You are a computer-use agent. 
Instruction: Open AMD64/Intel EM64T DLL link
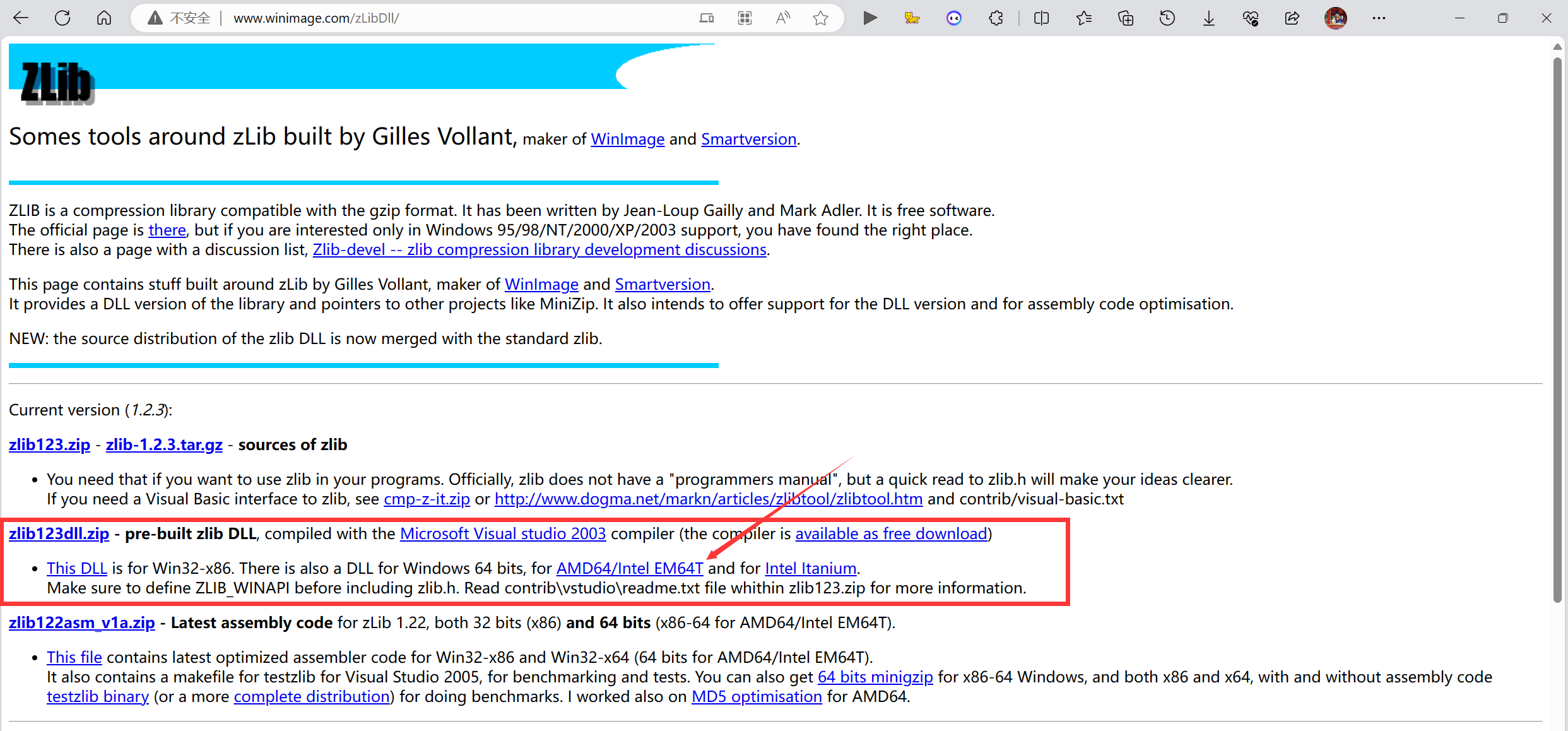(630, 568)
